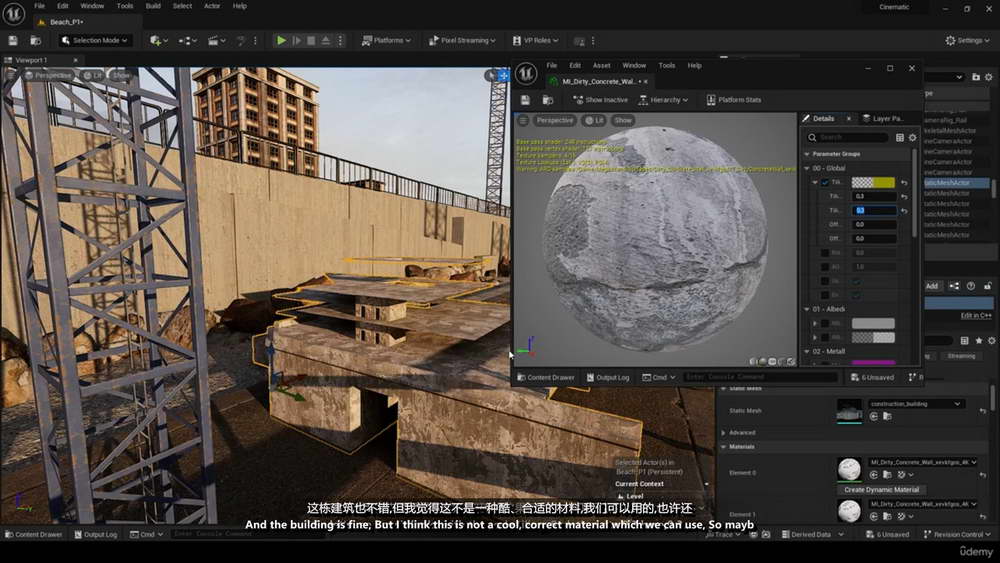The height and width of the screenshot is (563, 1000).
Task: Open the Hierarchy dropdown in material editor
Action: point(663,100)
